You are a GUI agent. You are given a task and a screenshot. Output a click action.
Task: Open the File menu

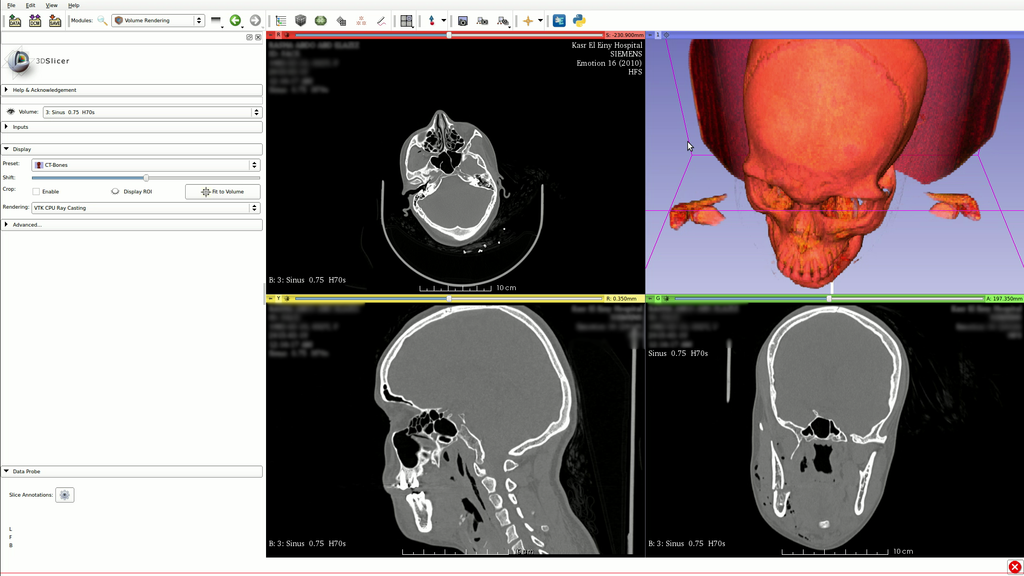click(11, 5)
